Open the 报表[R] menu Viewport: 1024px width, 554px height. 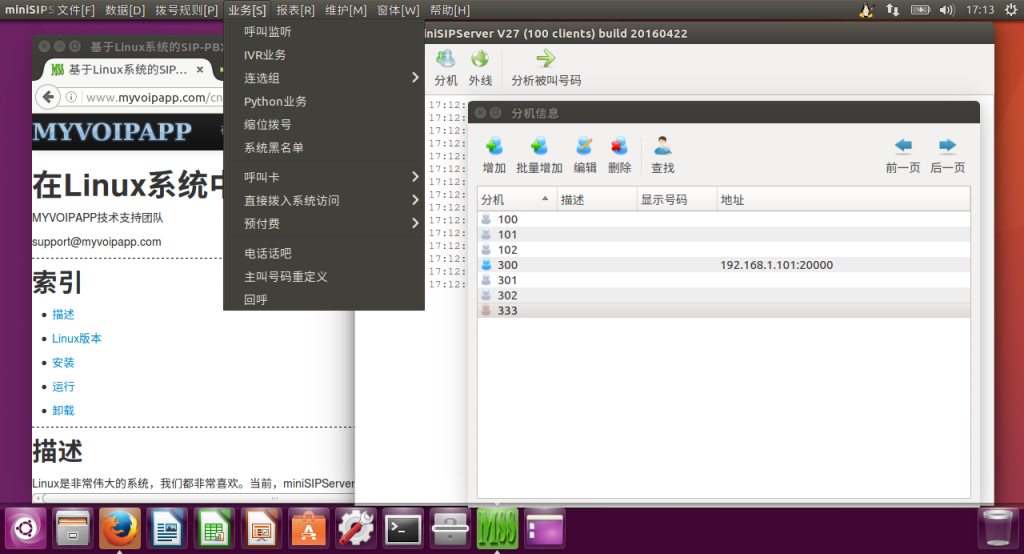click(x=294, y=10)
